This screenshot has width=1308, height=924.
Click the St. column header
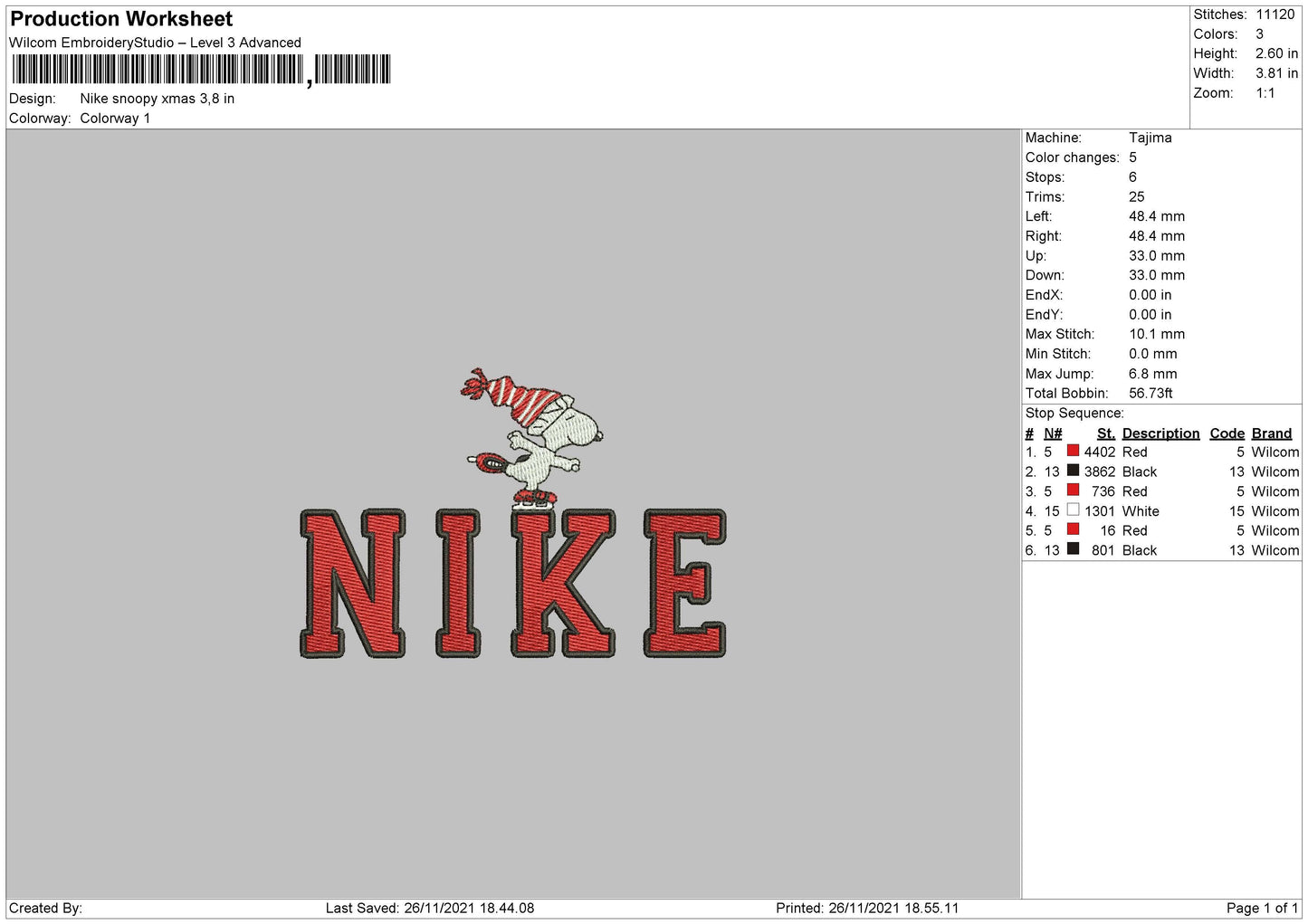[x=1106, y=433]
